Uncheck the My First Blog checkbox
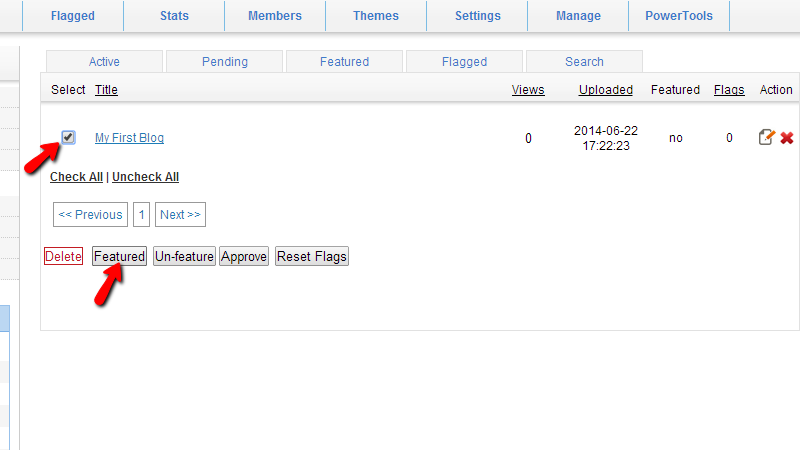The image size is (800, 450). (x=68, y=137)
